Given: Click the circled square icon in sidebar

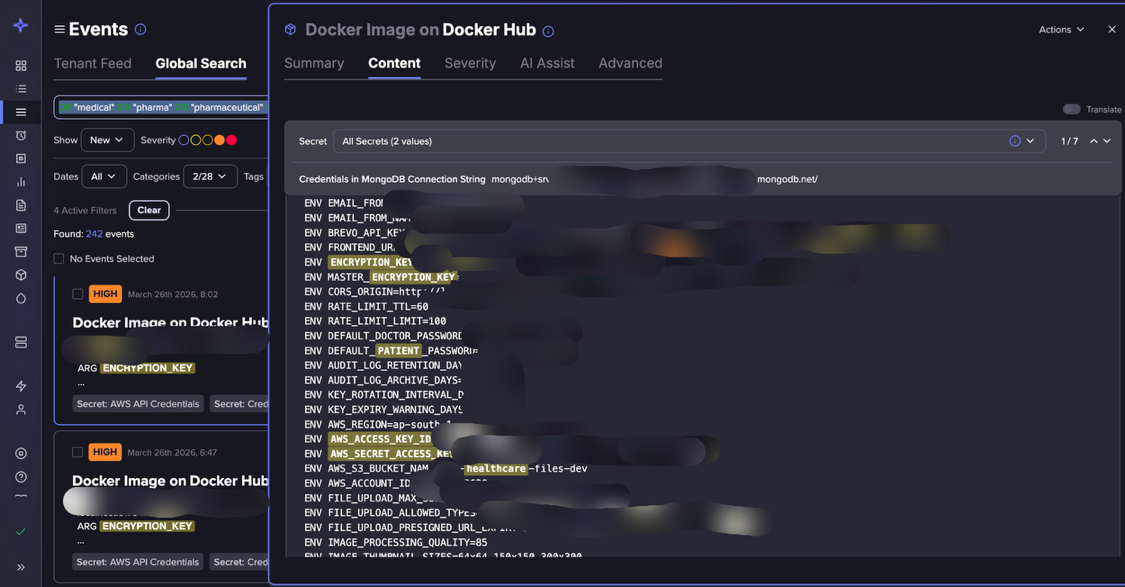Looking at the screenshot, I should 21,454.
